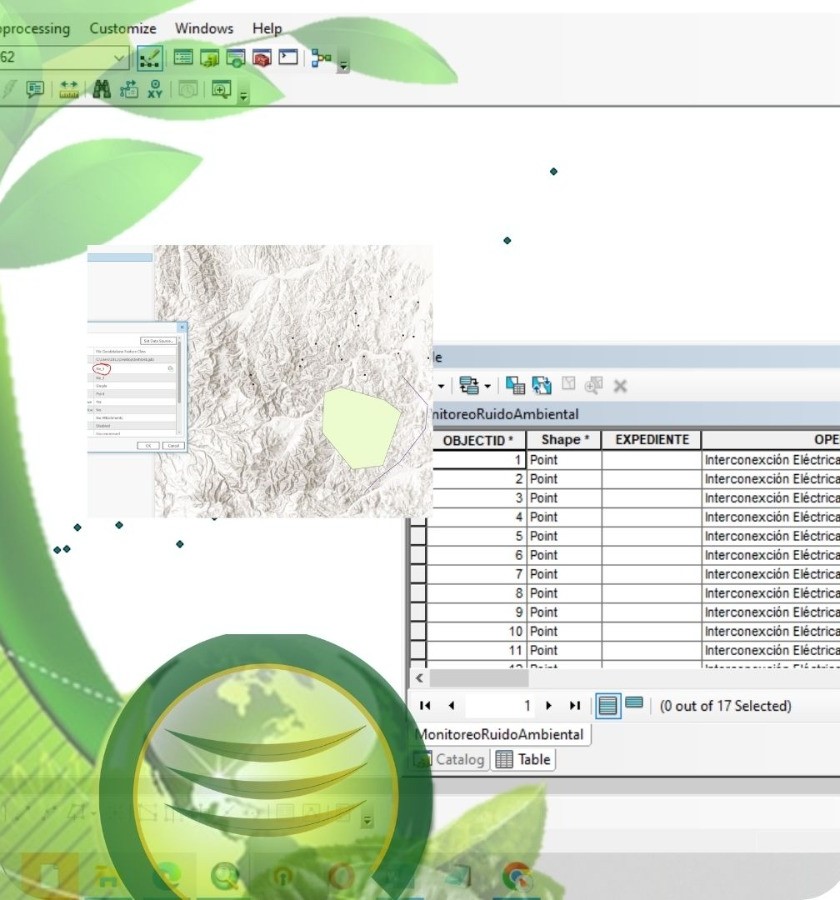Click the Switch Selection table icon
Image resolution: width=840 pixels, height=900 pixels.
point(542,385)
